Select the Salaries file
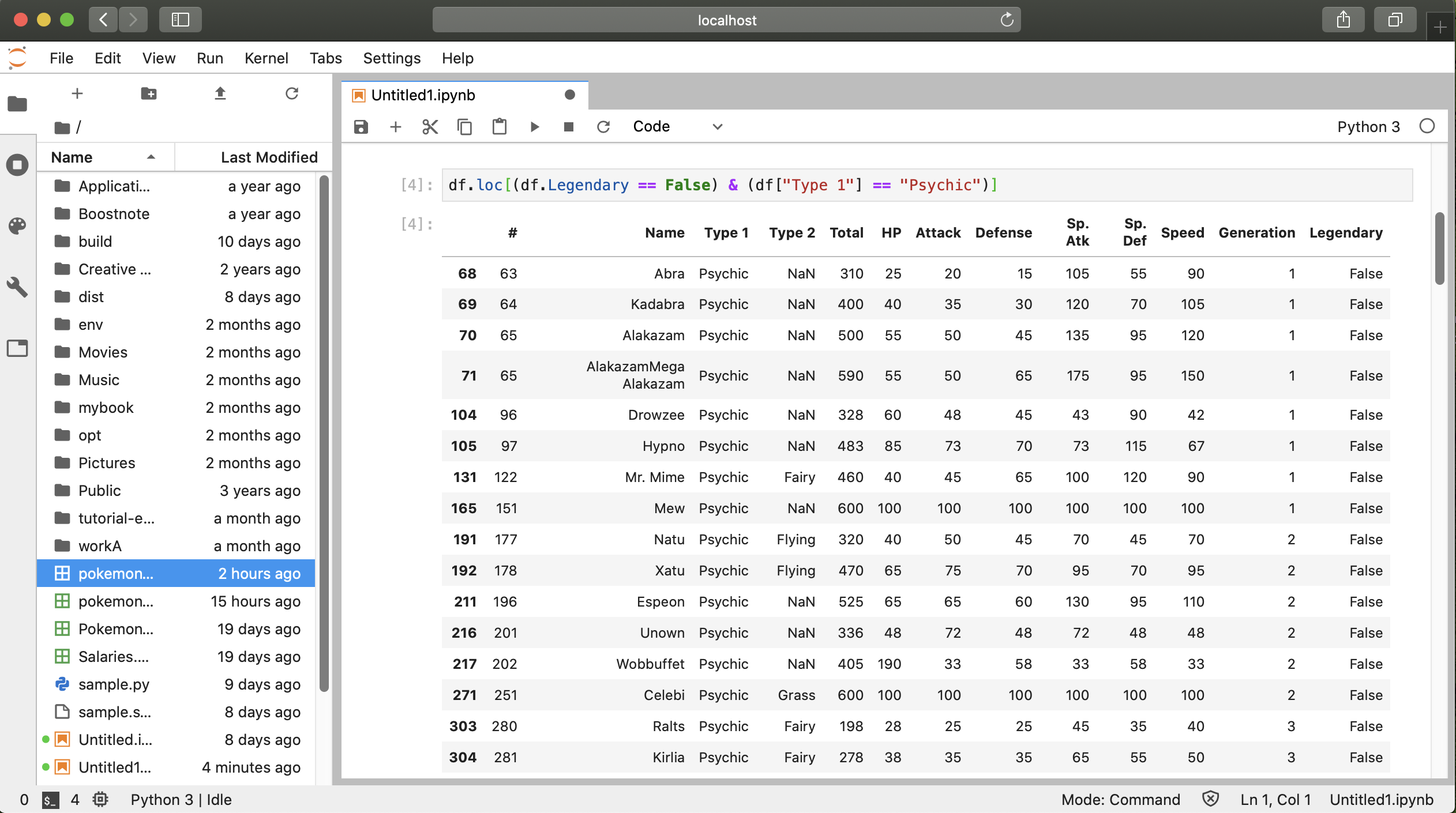Image resolution: width=1456 pixels, height=813 pixels. click(177, 657)
